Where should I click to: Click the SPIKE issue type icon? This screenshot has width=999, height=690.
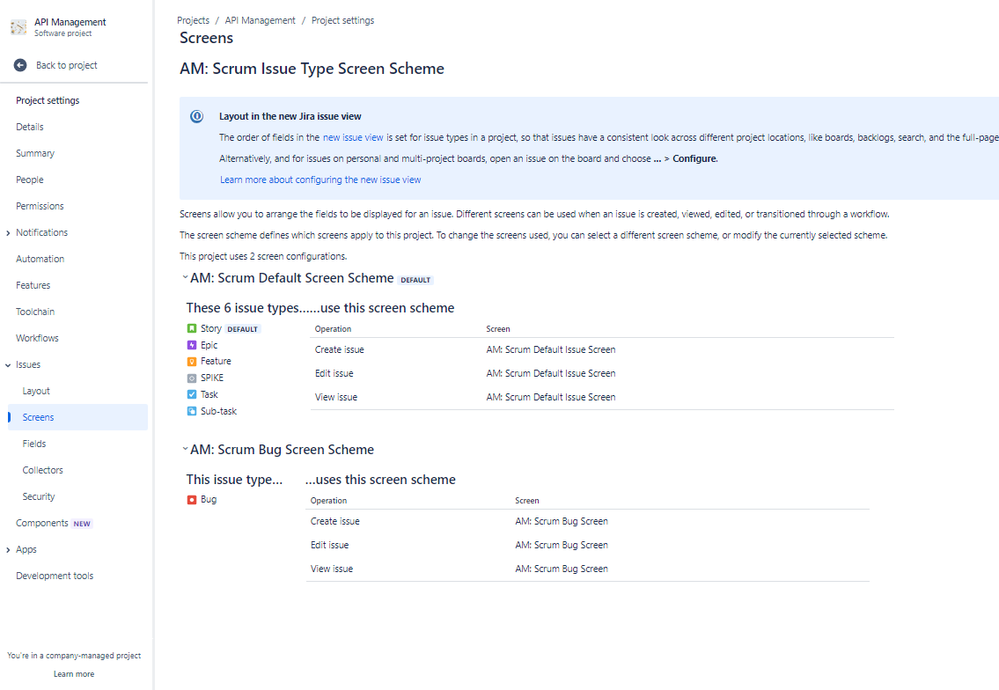coord(193,378)
